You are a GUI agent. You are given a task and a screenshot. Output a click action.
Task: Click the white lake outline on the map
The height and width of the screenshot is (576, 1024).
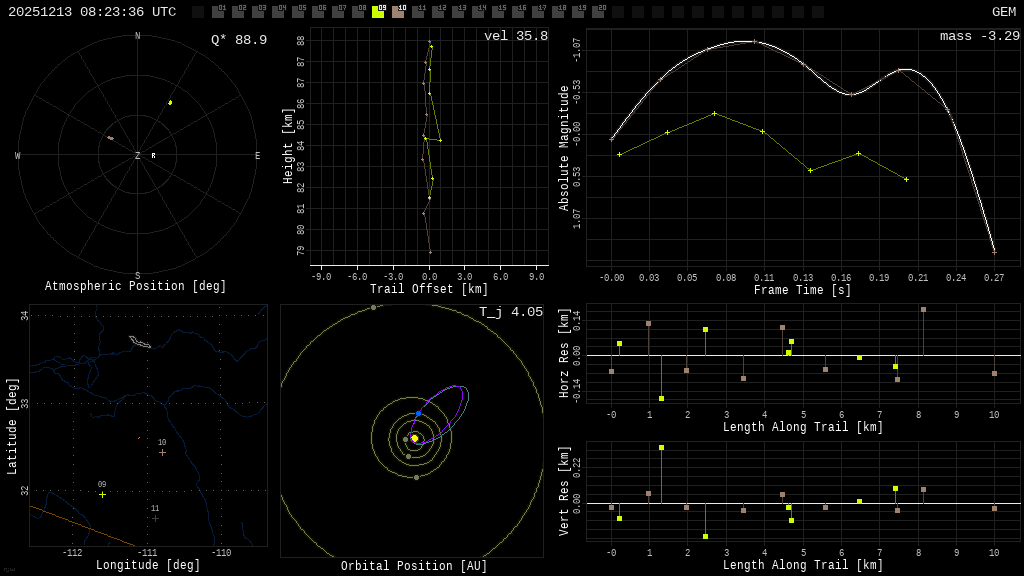tap(140, 342)
